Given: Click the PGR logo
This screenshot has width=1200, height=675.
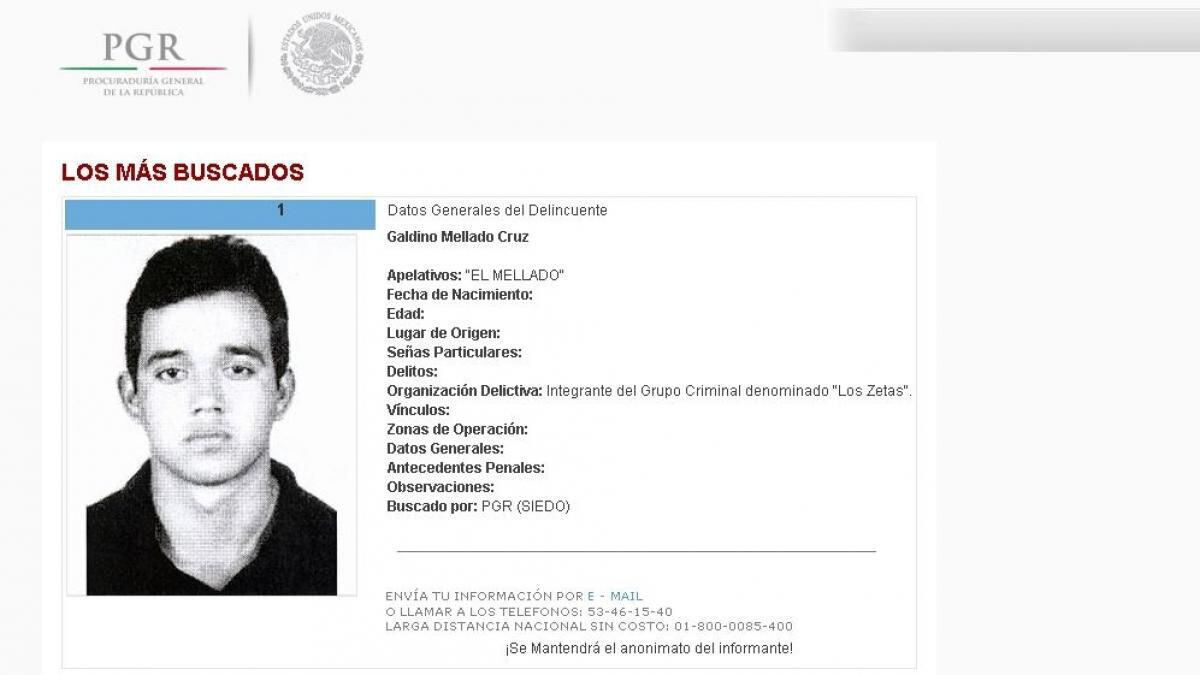Looking at the screenshot, I should tap(143, 64).
